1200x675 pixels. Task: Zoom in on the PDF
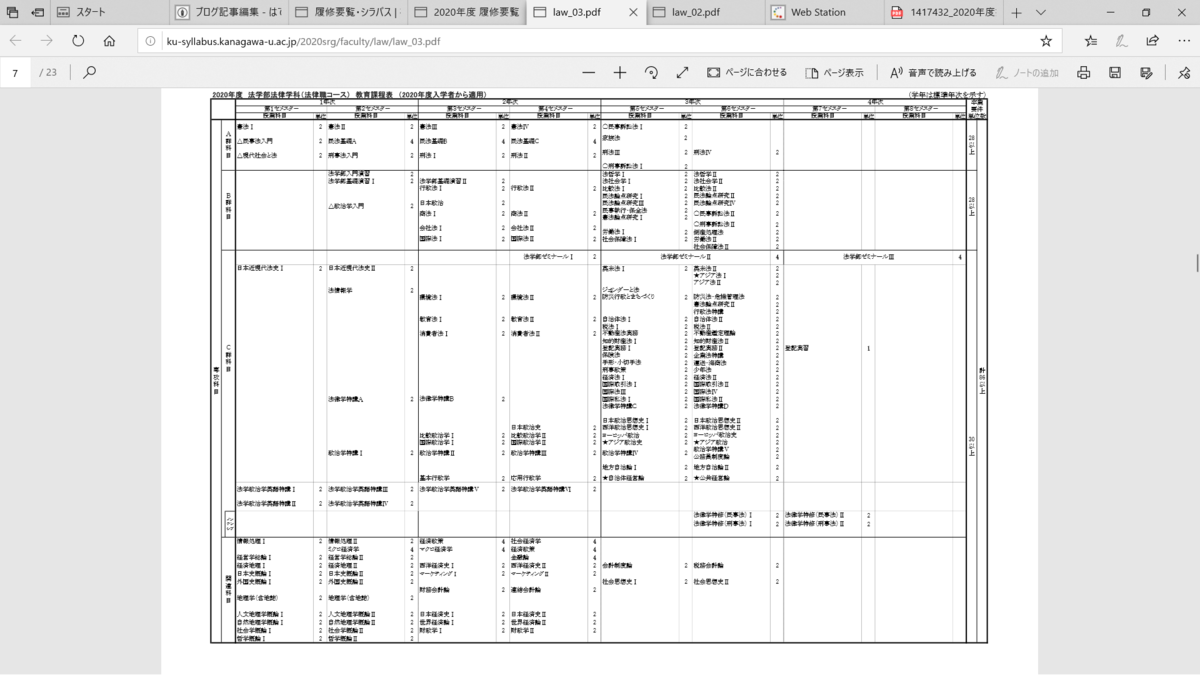[620, 73]
